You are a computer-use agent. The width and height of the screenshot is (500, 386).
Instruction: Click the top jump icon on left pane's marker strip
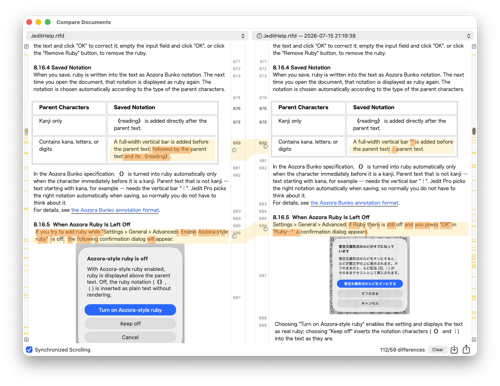point(26,46)
